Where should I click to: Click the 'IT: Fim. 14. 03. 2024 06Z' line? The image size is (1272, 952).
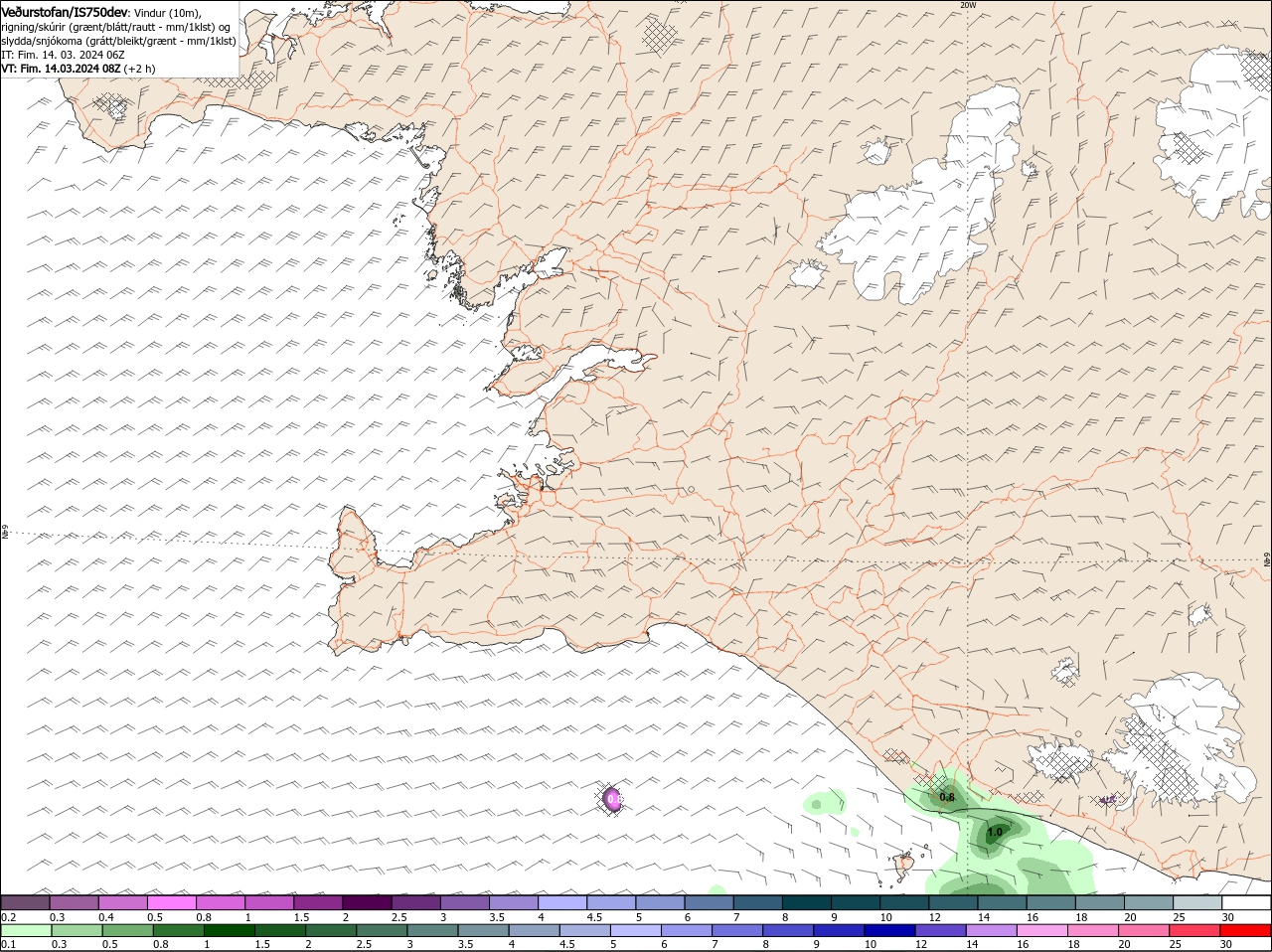coord(63,54)
